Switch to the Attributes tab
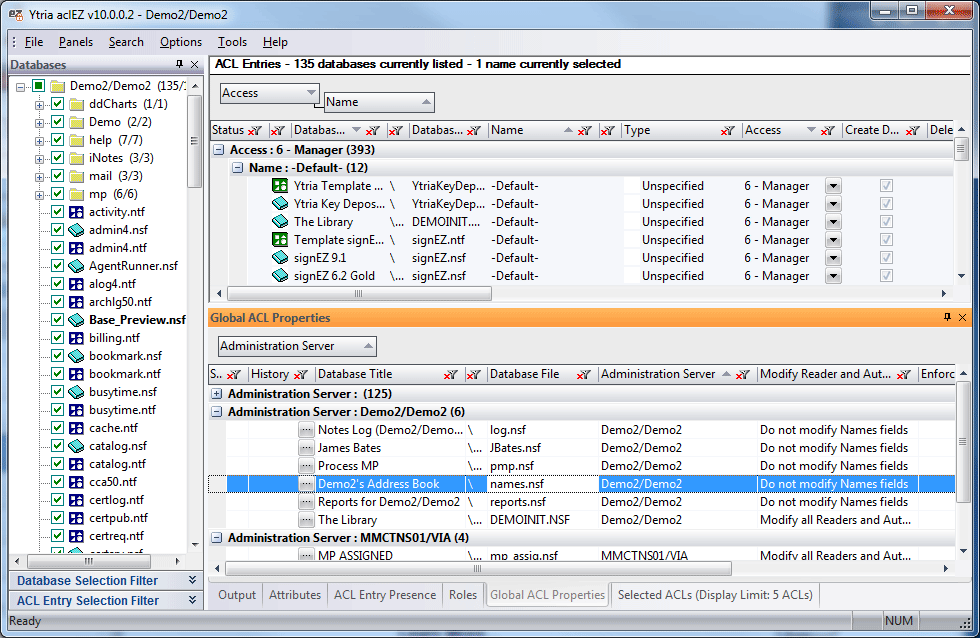 295,595
